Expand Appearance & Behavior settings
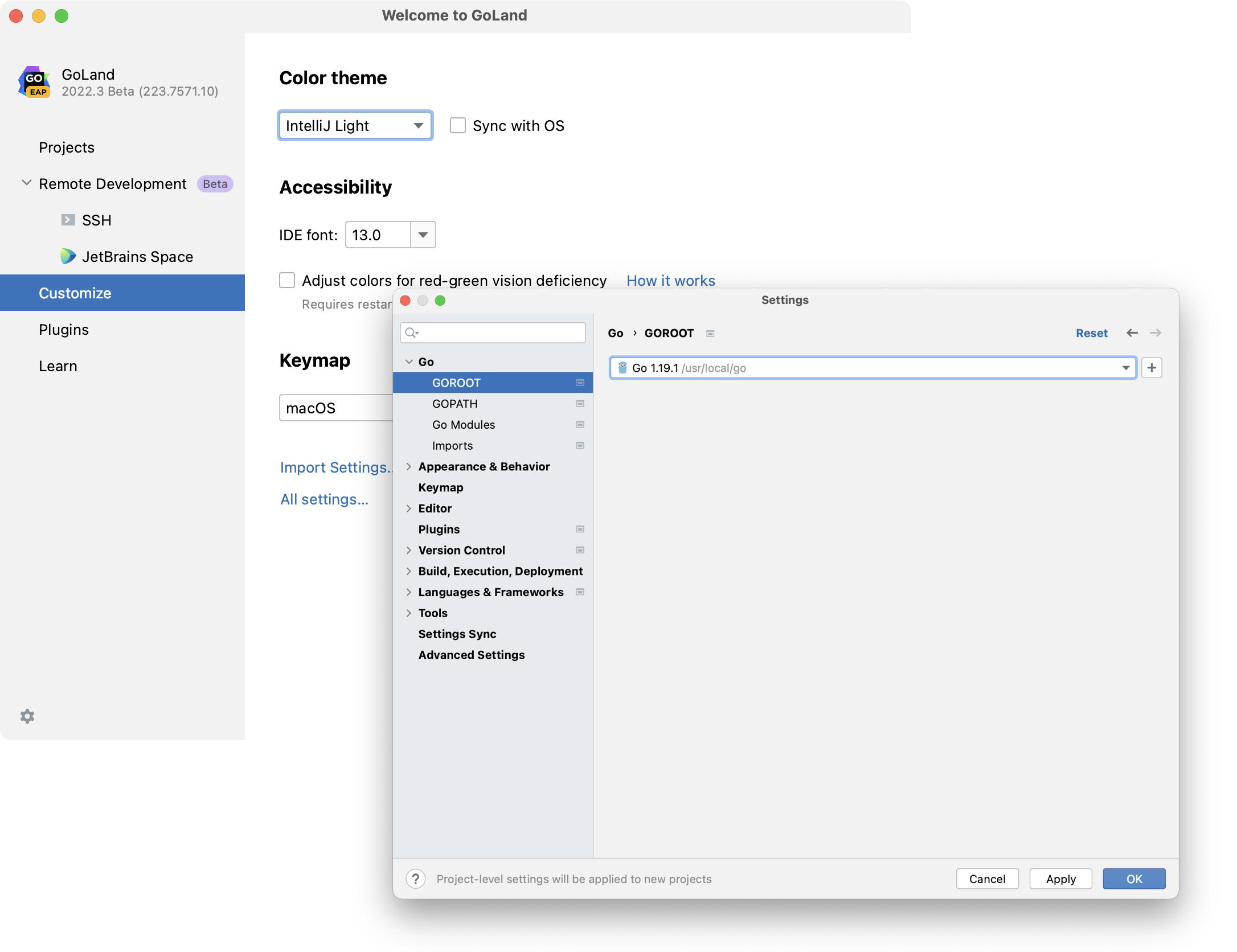The height and width of the screenshot is (952, 1237). click(x=409, y=467)
